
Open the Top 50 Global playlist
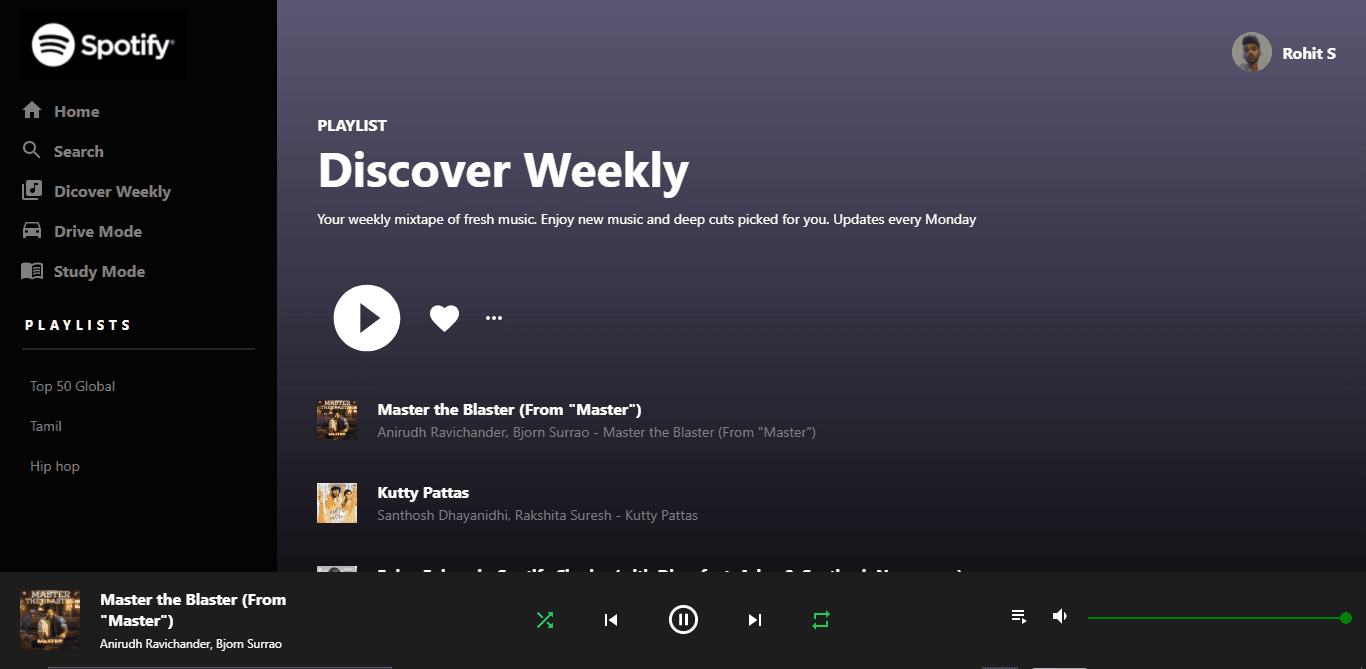point(73,386)
